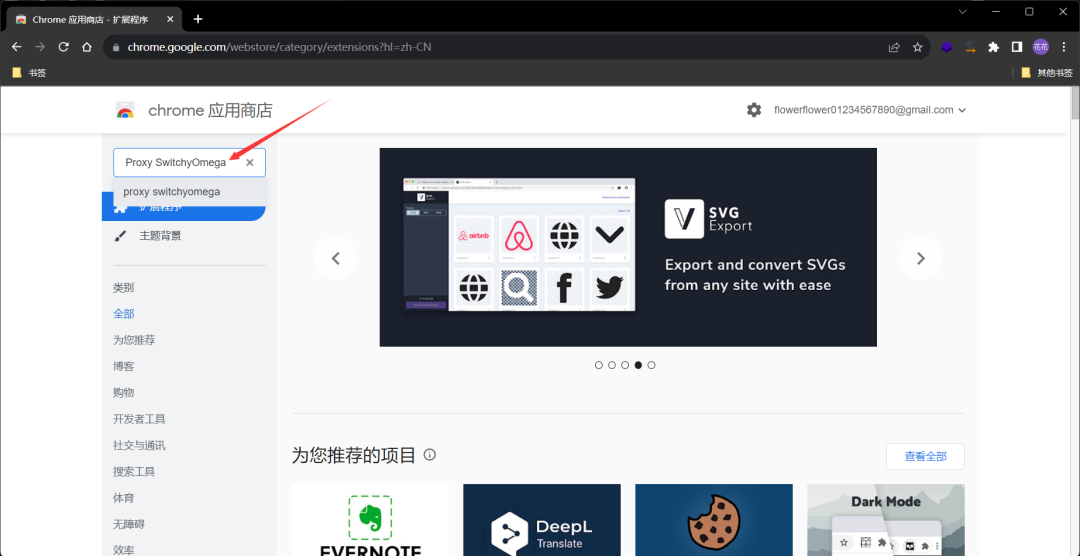This screenshot has height=556, width=1080.
Task: Expand the account email dropdown
Action: (x=962, y=110)
